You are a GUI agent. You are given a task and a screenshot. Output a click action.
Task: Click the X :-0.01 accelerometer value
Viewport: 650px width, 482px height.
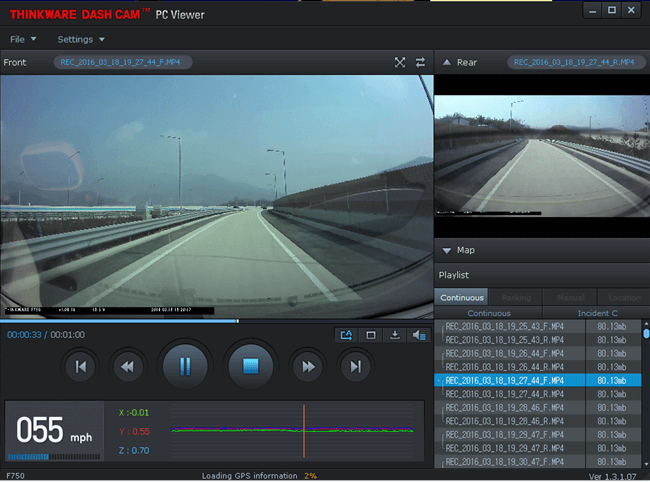tap(133, 413)
